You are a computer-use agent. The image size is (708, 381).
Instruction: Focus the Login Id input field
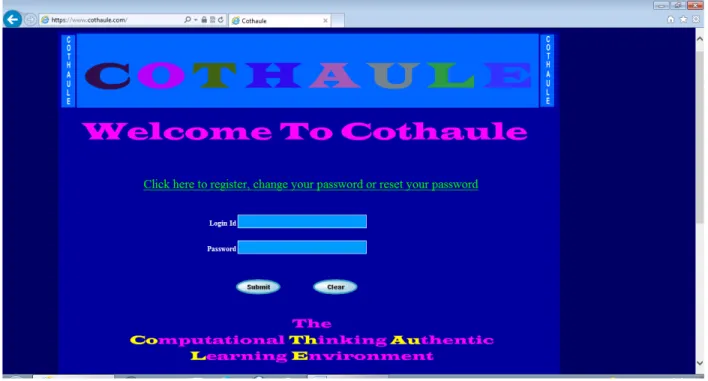point(302,222)
